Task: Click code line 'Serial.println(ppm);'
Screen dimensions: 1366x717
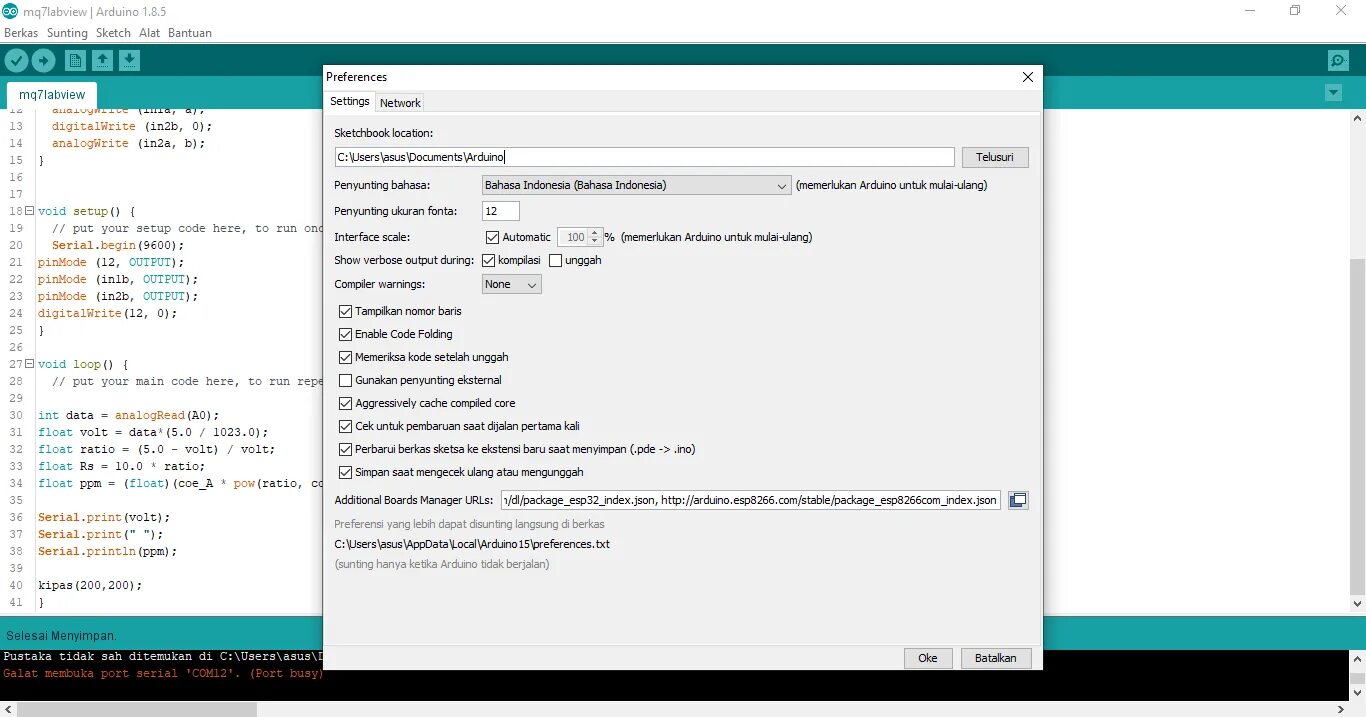Action: (x=107, y=551)
